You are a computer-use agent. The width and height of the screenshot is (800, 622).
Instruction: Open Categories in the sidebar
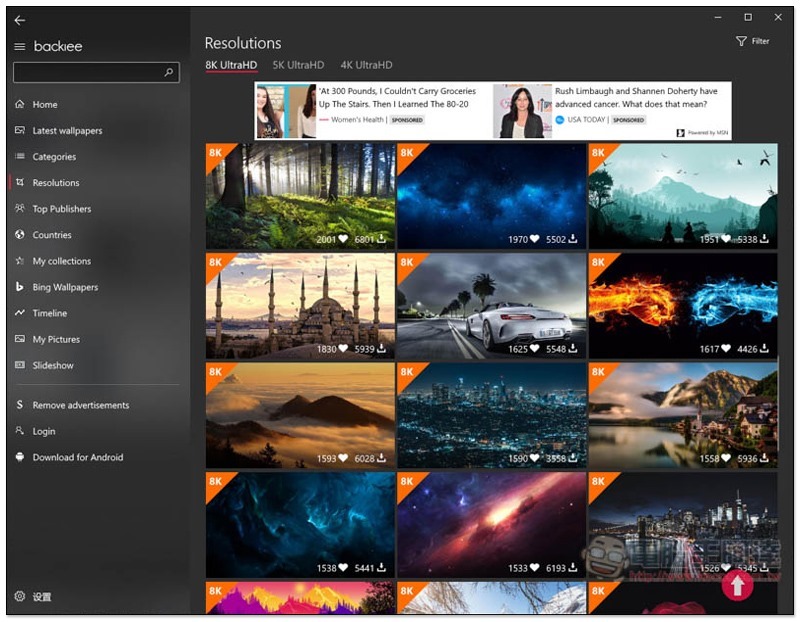[54, 157]
